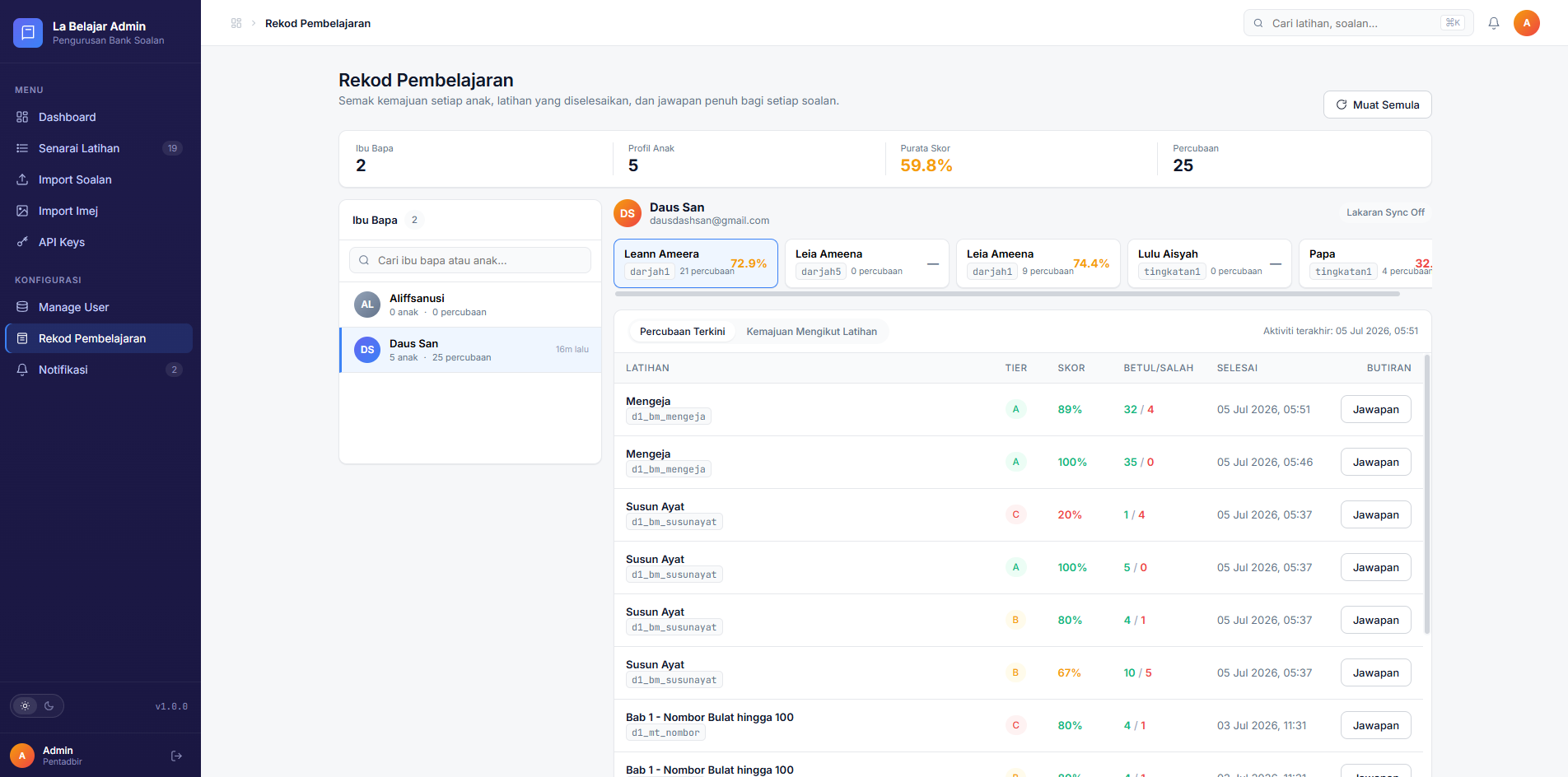Select the Papa child card
1568x777 pixels.
pos(1366,263)
